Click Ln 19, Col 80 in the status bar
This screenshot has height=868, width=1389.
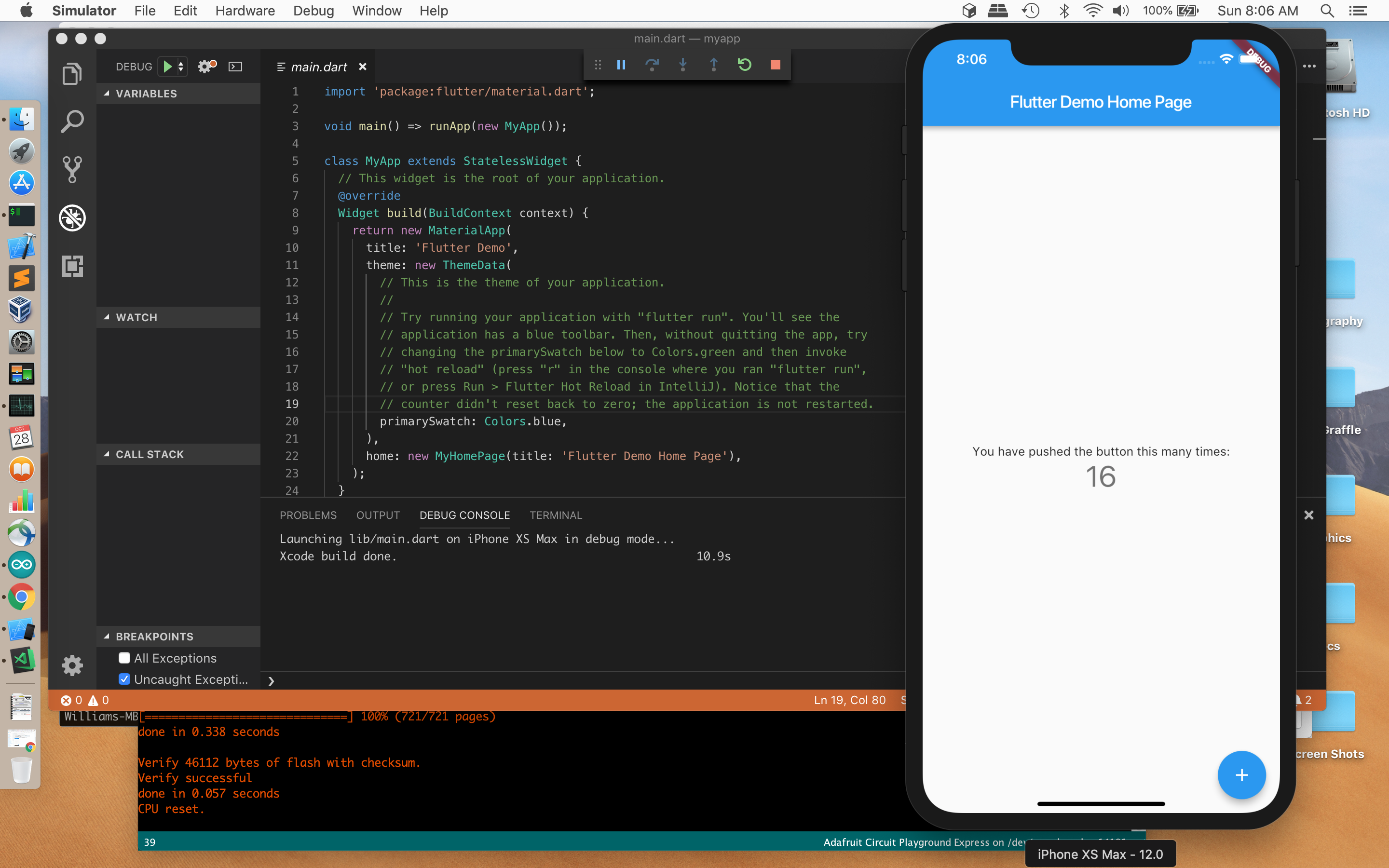coord(849,700)
